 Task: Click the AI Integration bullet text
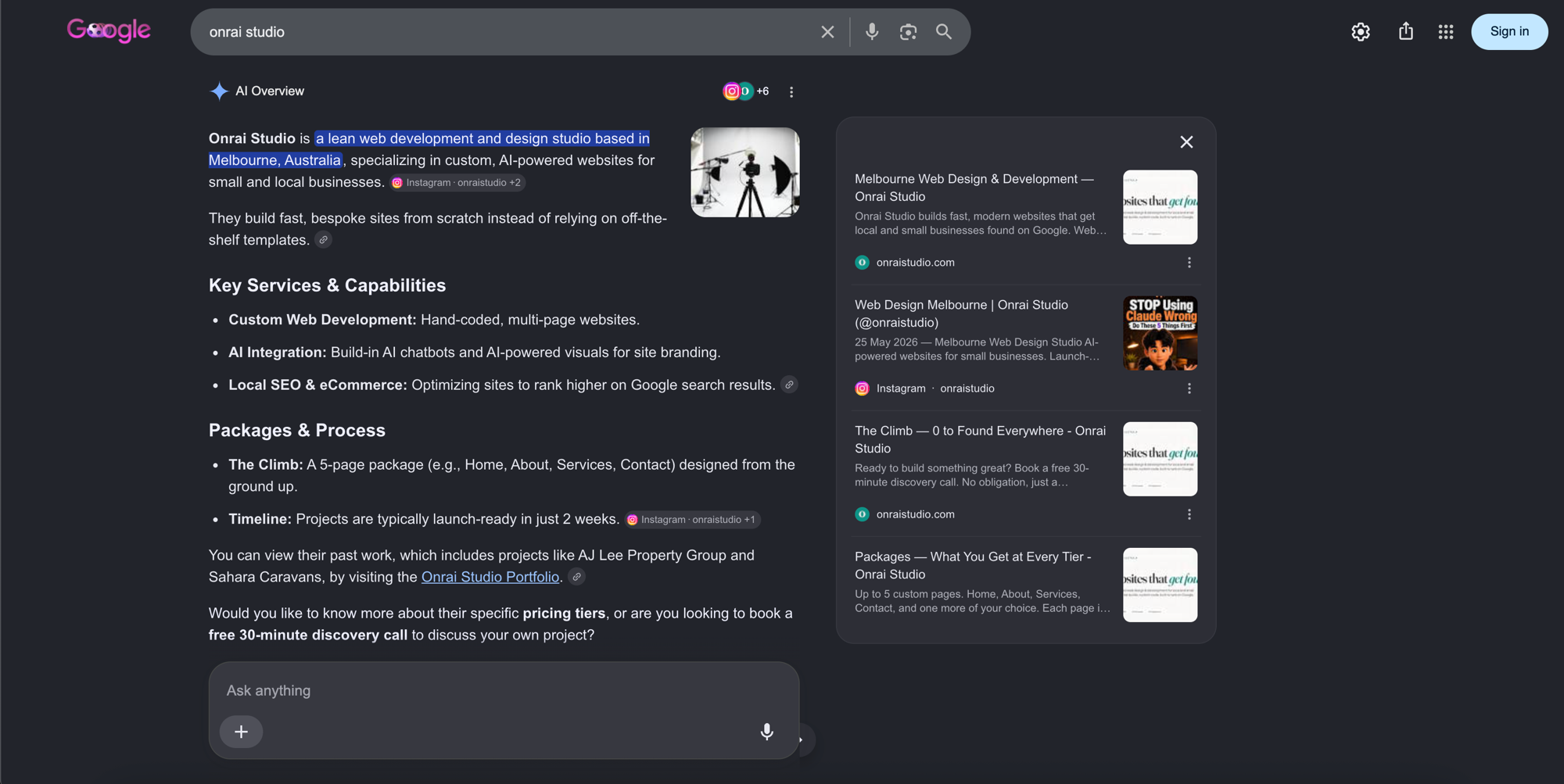[475, 353]
